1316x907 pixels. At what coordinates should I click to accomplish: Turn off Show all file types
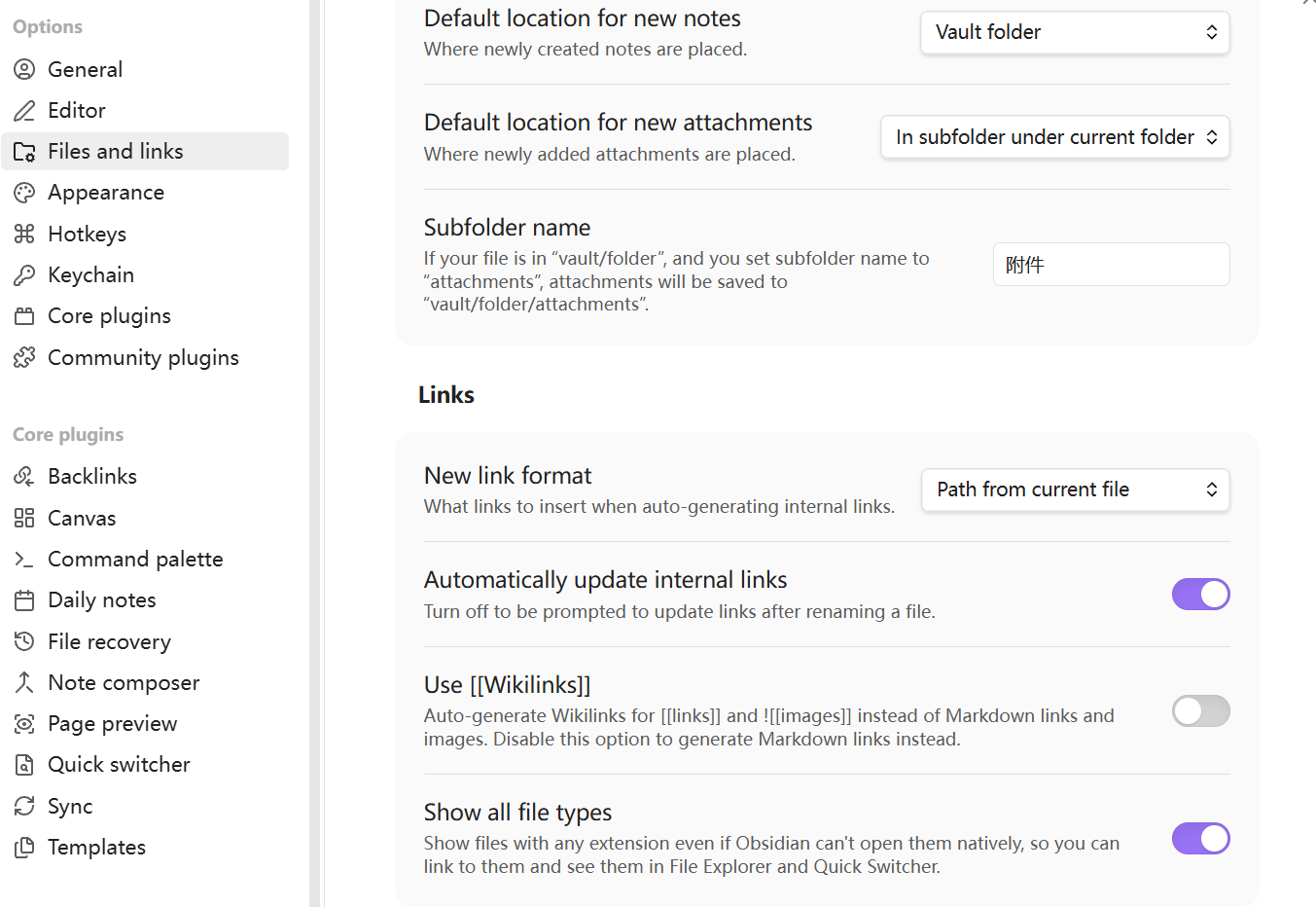tap(1200, 838)
